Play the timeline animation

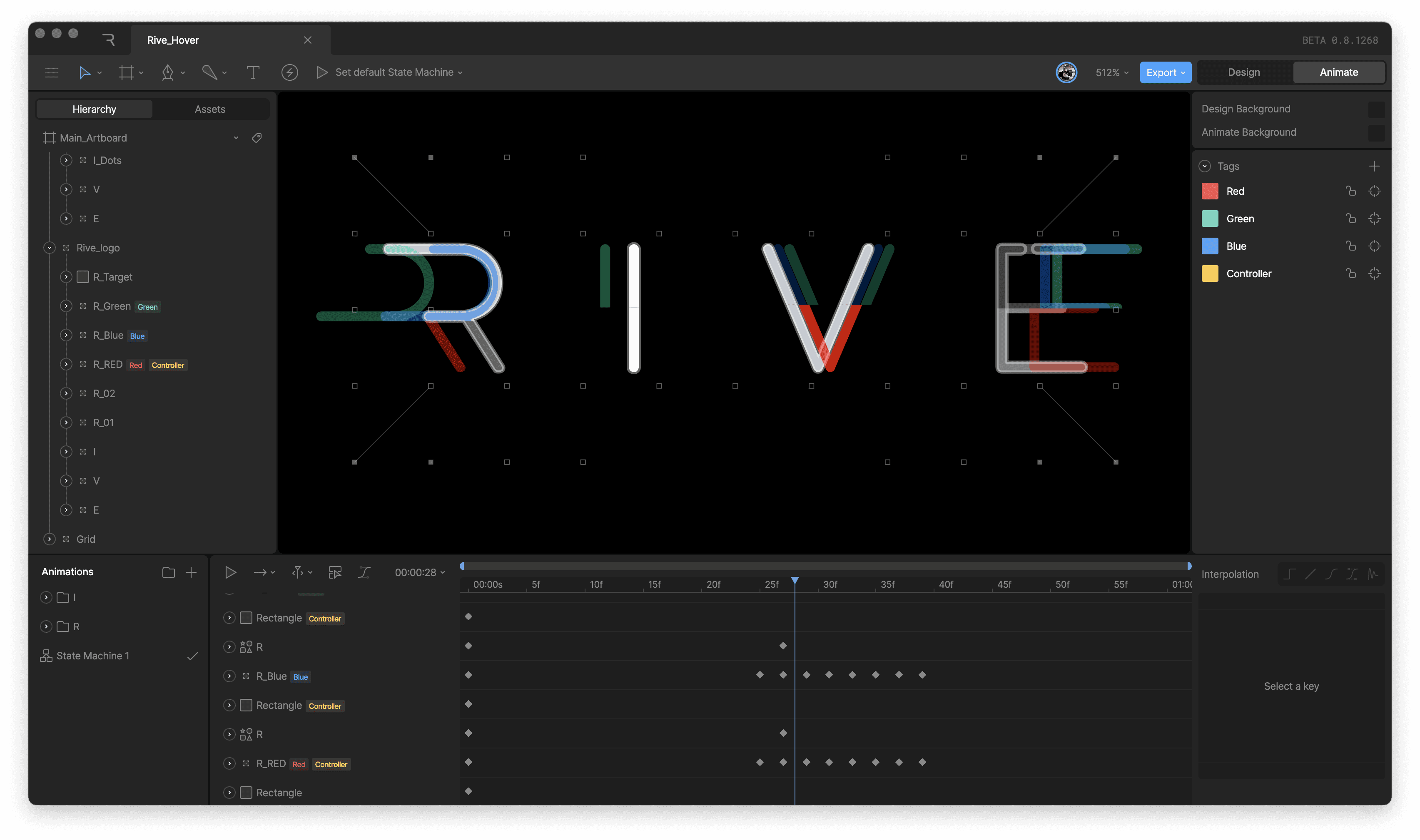point(230,572)
